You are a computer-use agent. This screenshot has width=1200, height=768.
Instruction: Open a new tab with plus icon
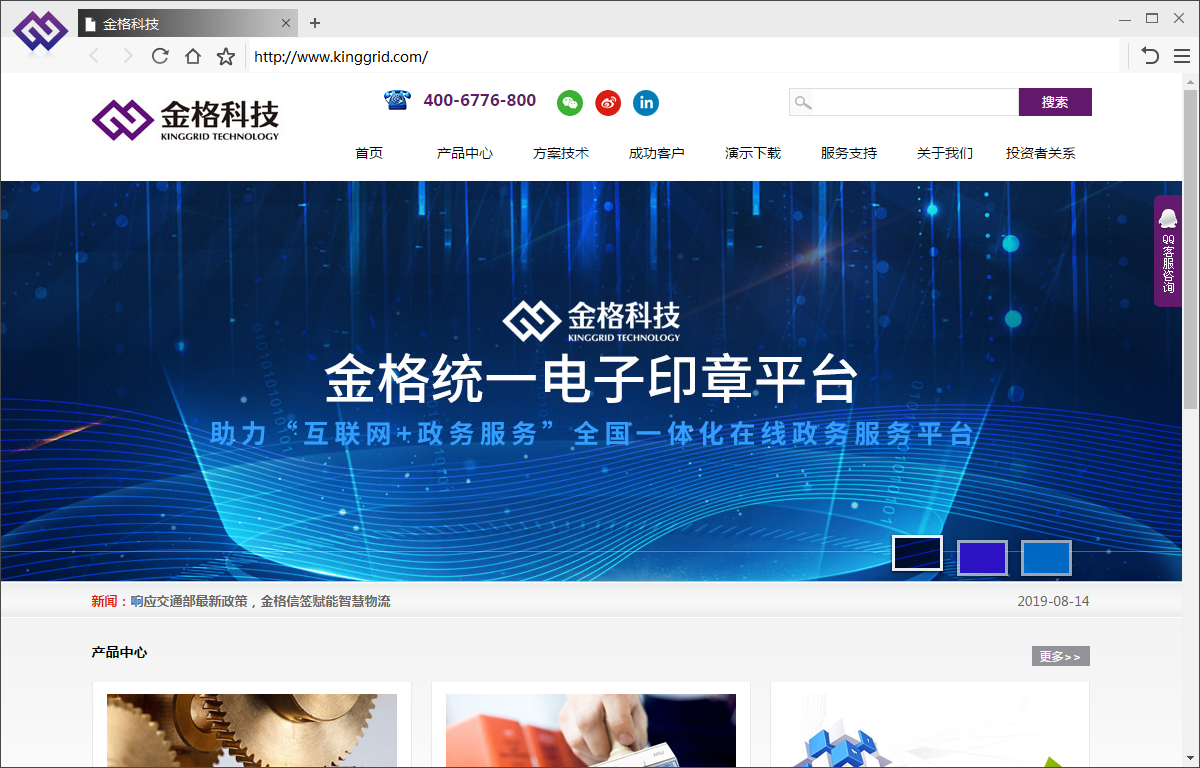(x=315, y=23)
